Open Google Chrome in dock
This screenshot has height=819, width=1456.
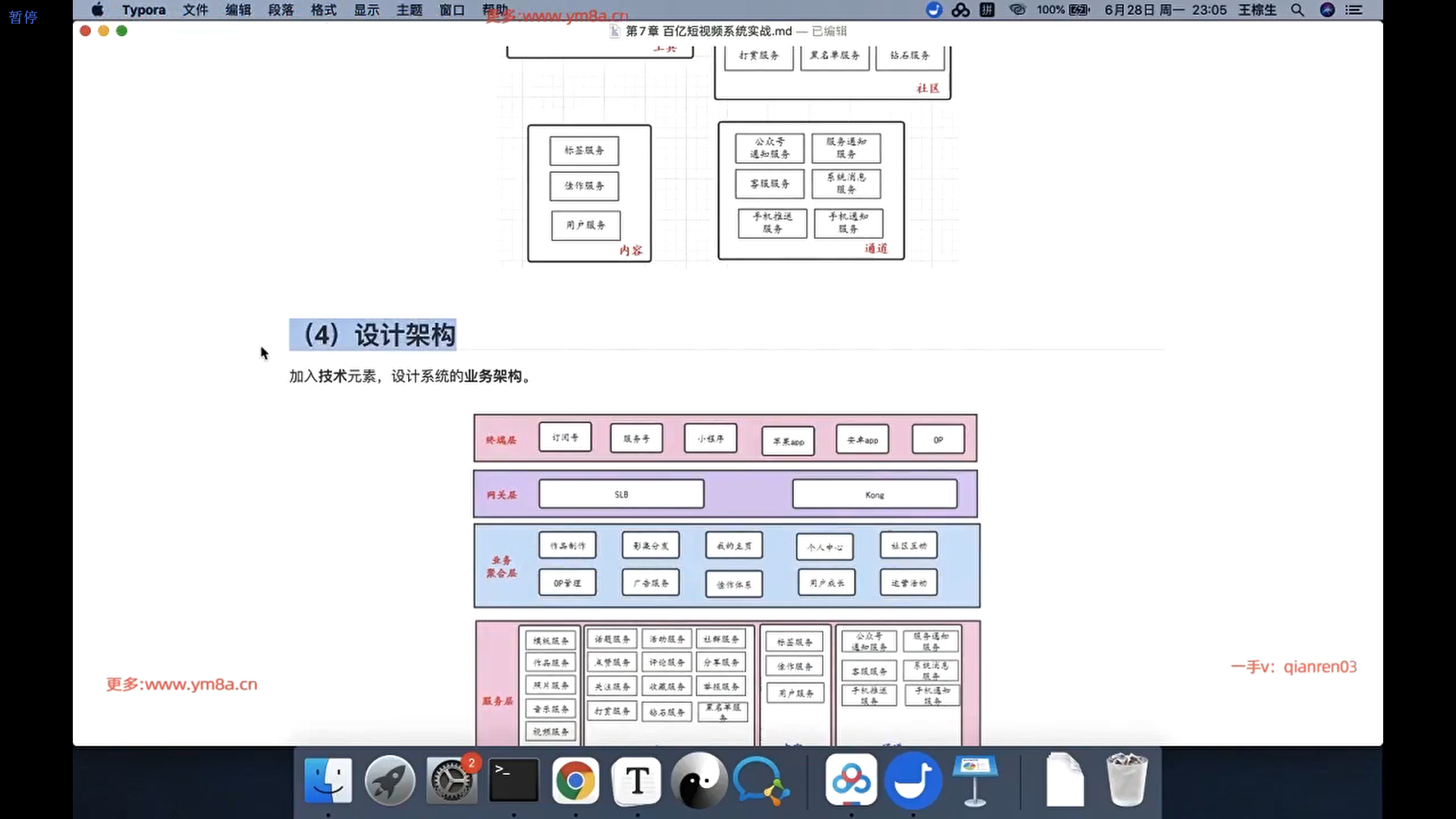[x=575, y=781]
